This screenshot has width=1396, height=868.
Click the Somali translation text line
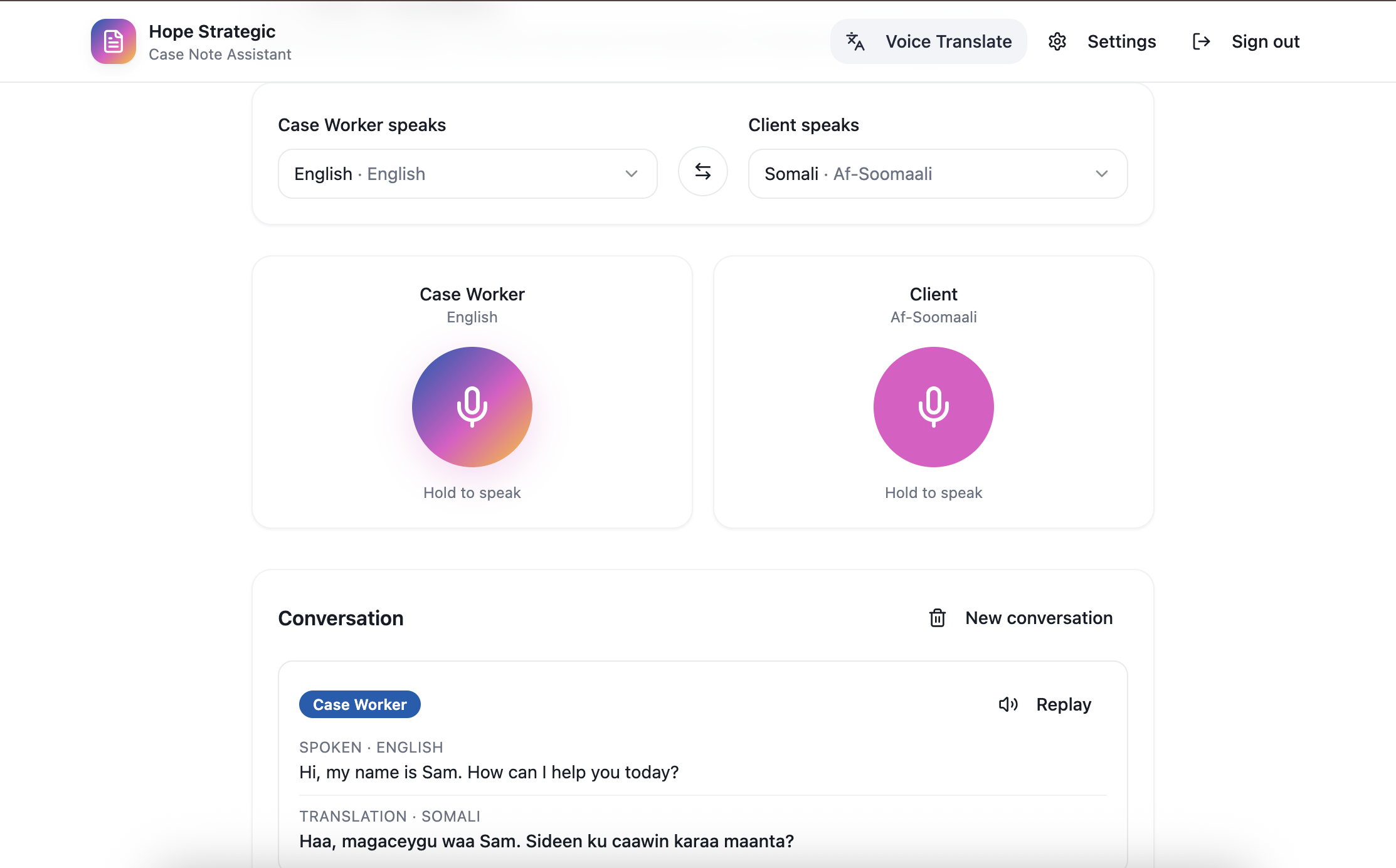point(546,841)
